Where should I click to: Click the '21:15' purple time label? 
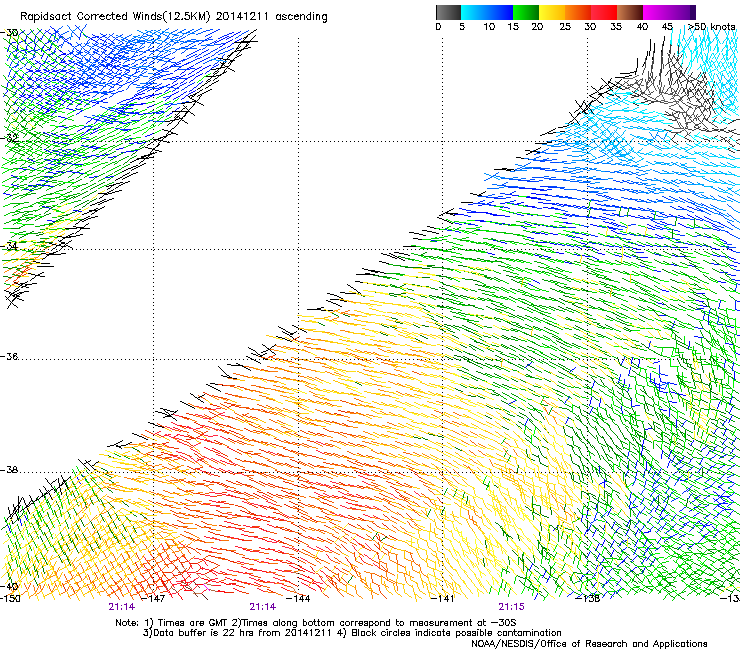pos(511,607)
